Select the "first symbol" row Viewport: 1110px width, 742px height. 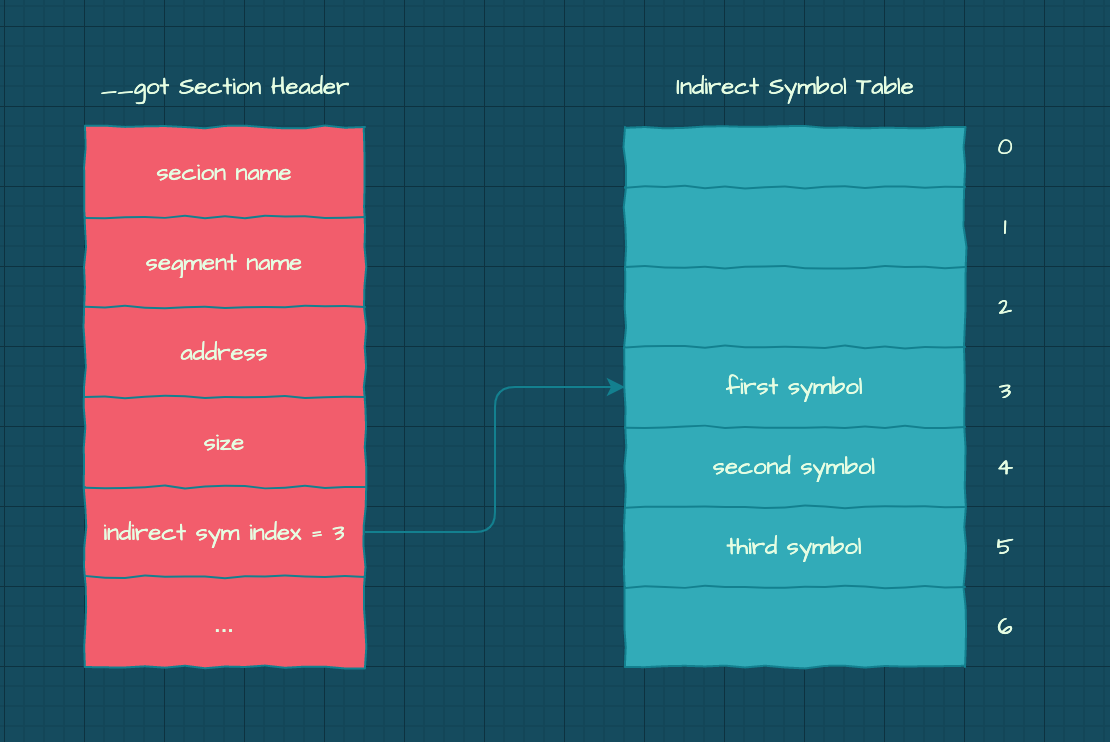point(795,387)
